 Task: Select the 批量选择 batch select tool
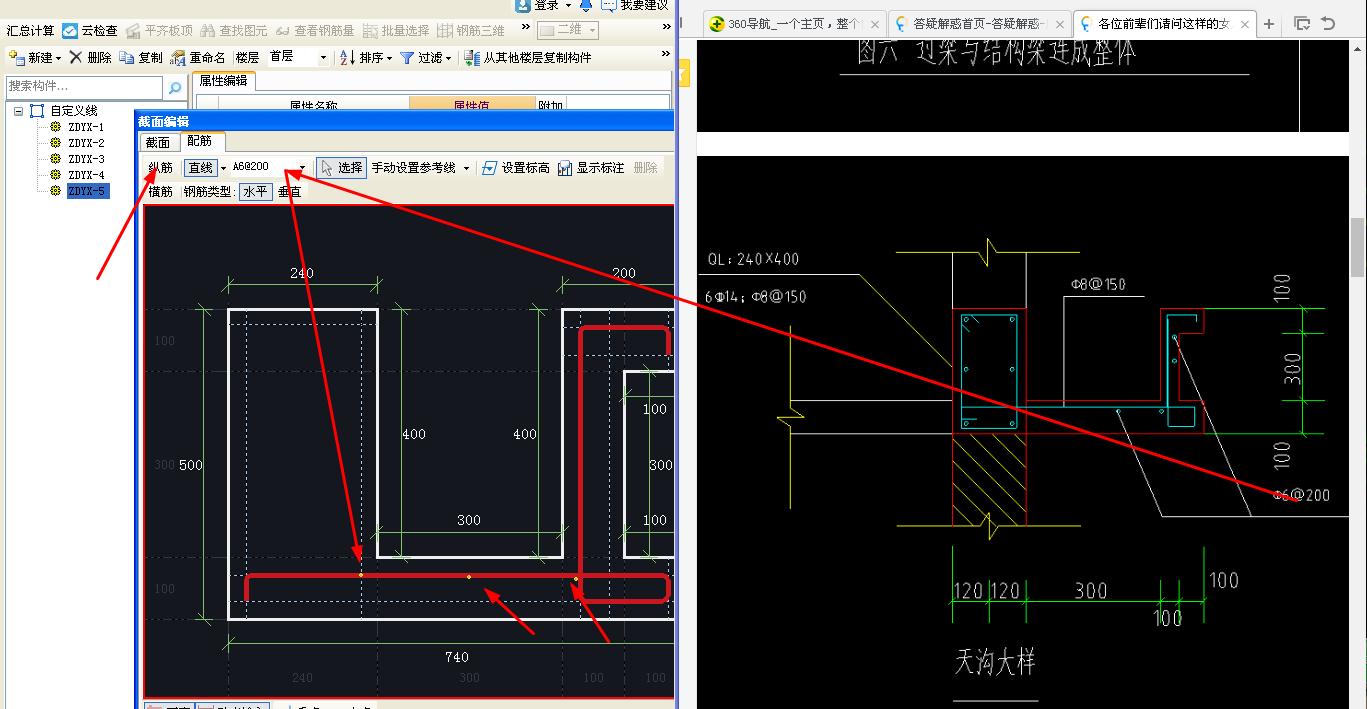click(396, 31)
